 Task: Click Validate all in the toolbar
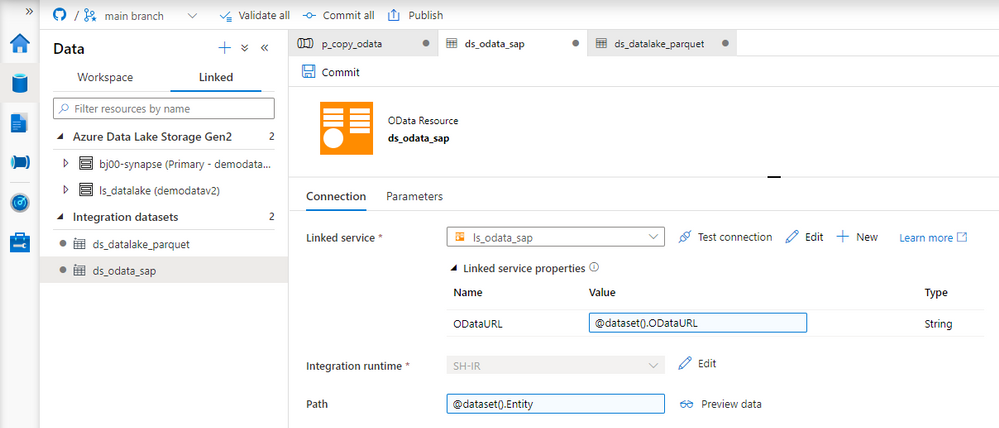pyautogui.click(x=254, y=15)
